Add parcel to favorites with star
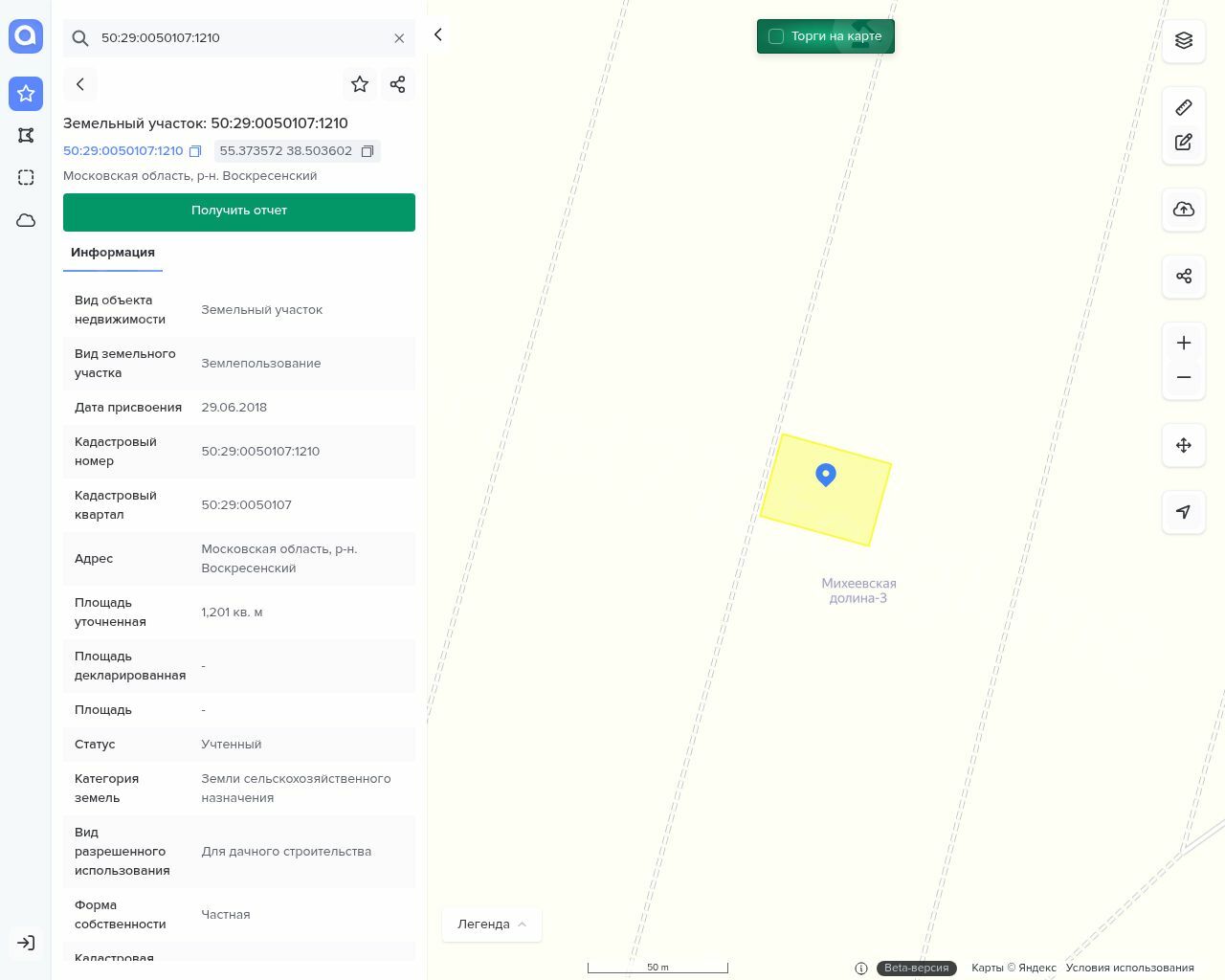Image resolution: width=1225 pixels, height=980 pixels. [x=360, y=84]
